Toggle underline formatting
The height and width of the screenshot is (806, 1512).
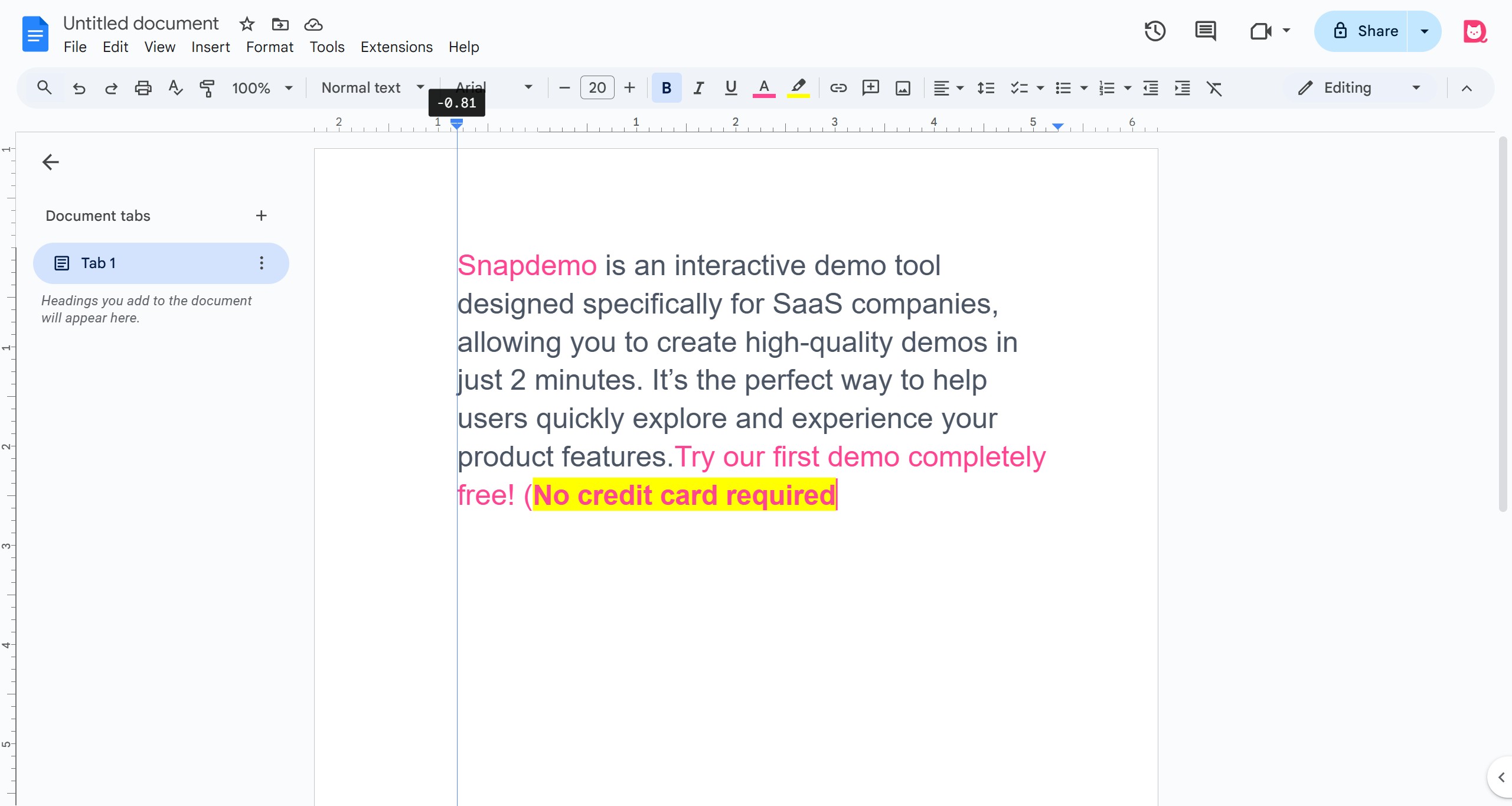730,88
